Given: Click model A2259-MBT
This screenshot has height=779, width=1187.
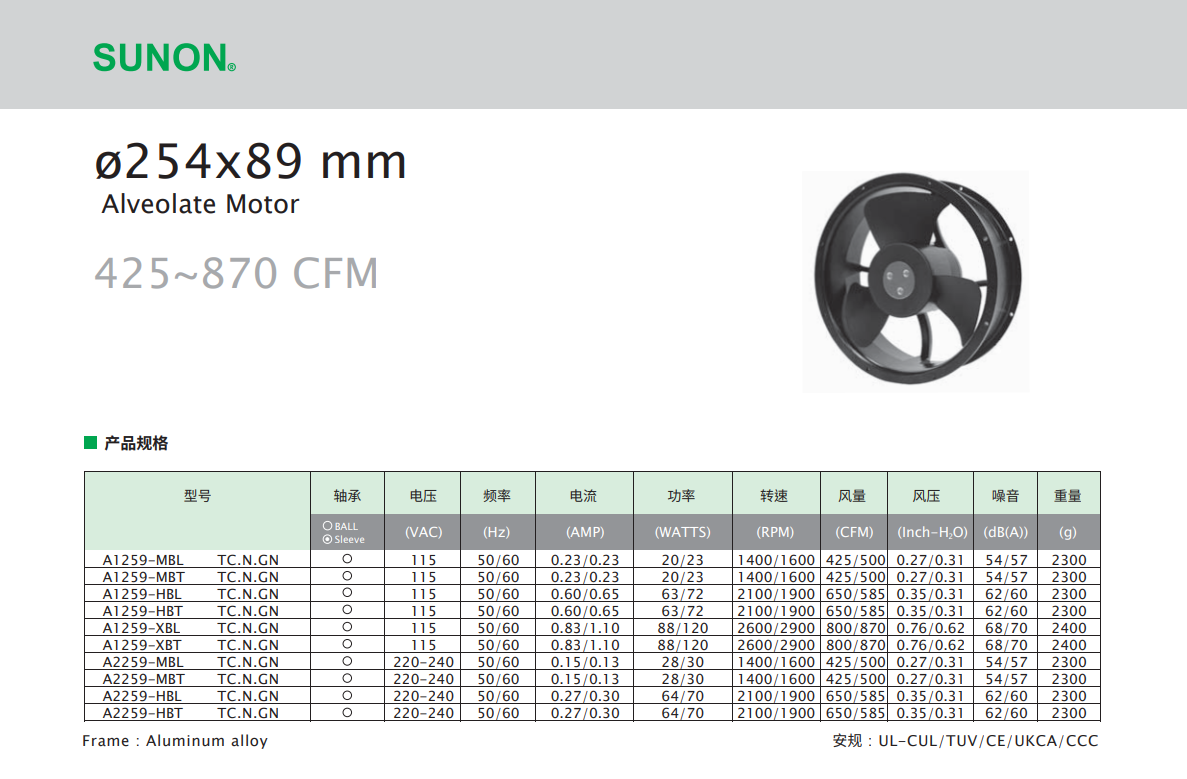Looking at the screenshot, I should 144,679.
